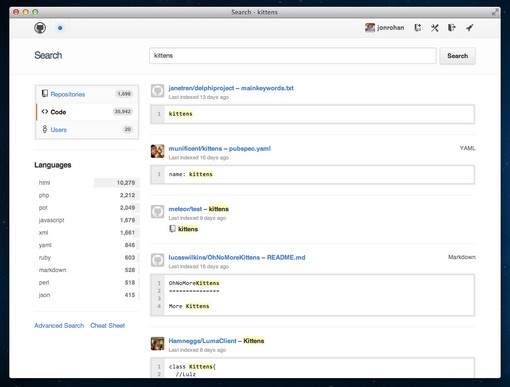Screen dimensions: 510x387
Task: Click jonrohan username in header
Action: 390,28
